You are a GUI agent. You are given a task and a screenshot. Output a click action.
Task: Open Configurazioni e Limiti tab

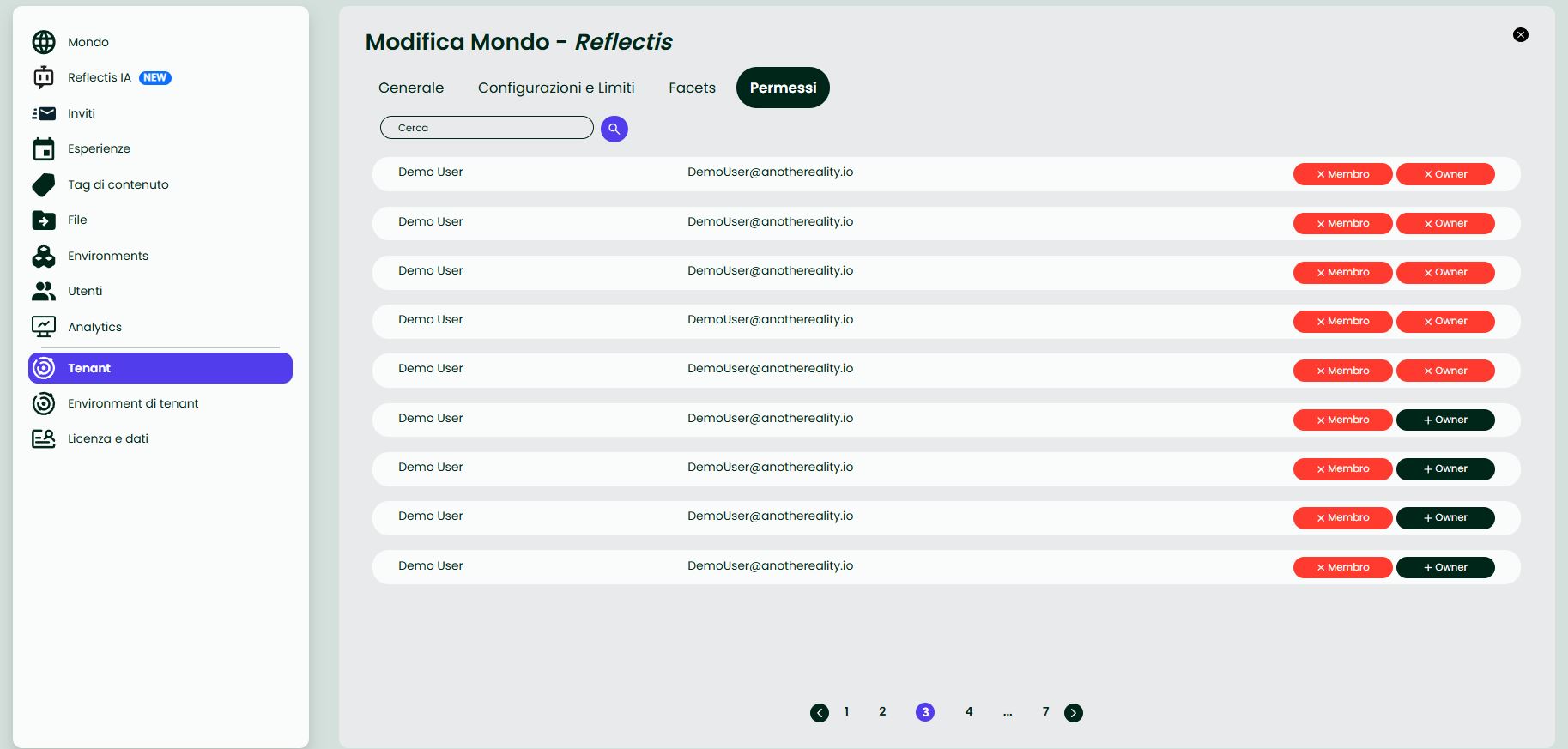click(x=556, y=88)
